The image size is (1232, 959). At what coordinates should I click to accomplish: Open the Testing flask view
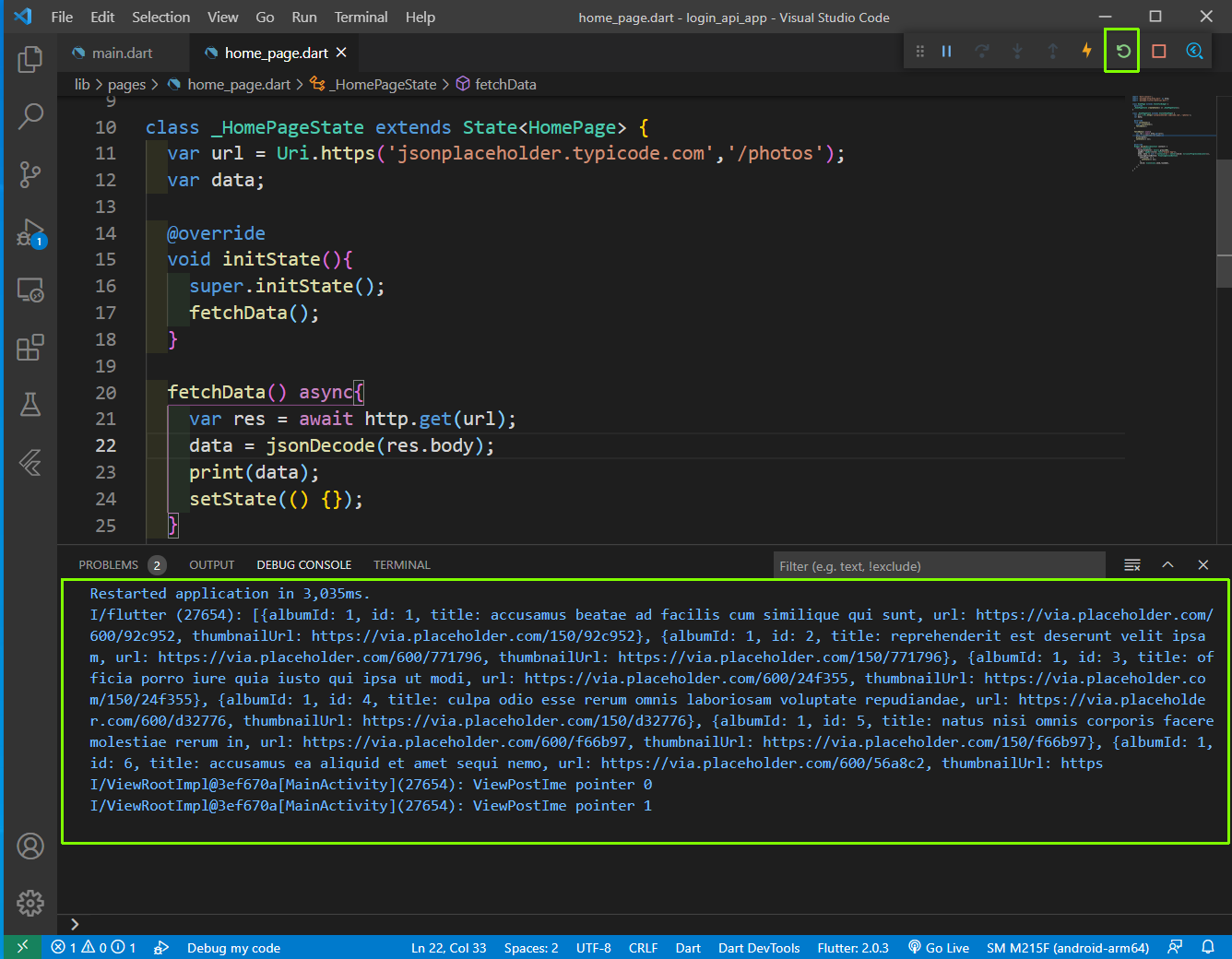(x=30, y=404)
